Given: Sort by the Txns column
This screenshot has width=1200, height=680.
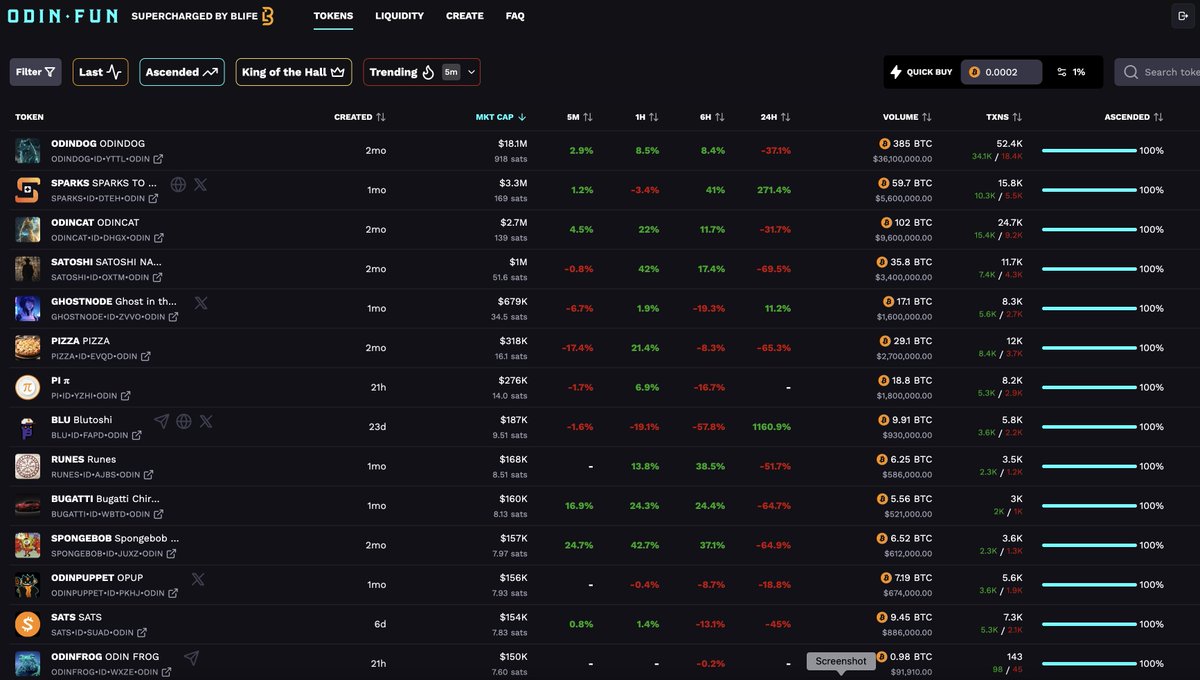Looking at the screenshot, I should [x=1004, y=117].
